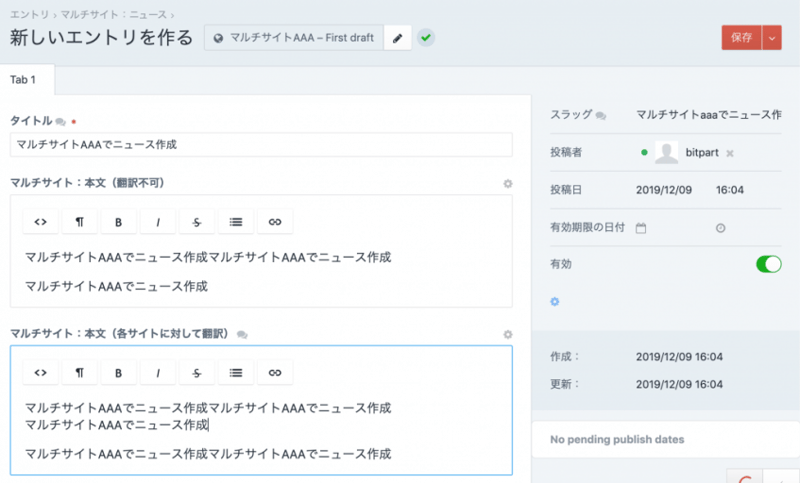Viewport: 800px width, 483px height.
Task: Remove author bitpart with x icon
Action: point(730,153)
